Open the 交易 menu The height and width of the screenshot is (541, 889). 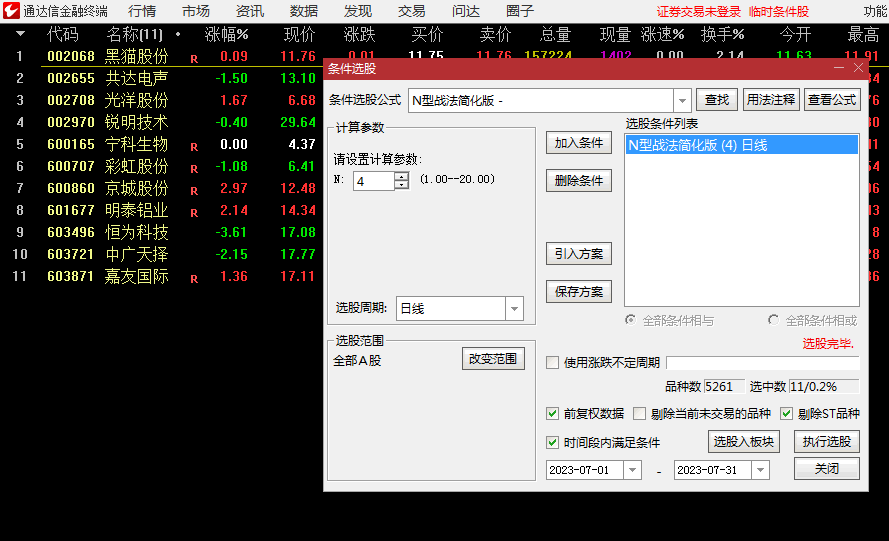point(412,11)
